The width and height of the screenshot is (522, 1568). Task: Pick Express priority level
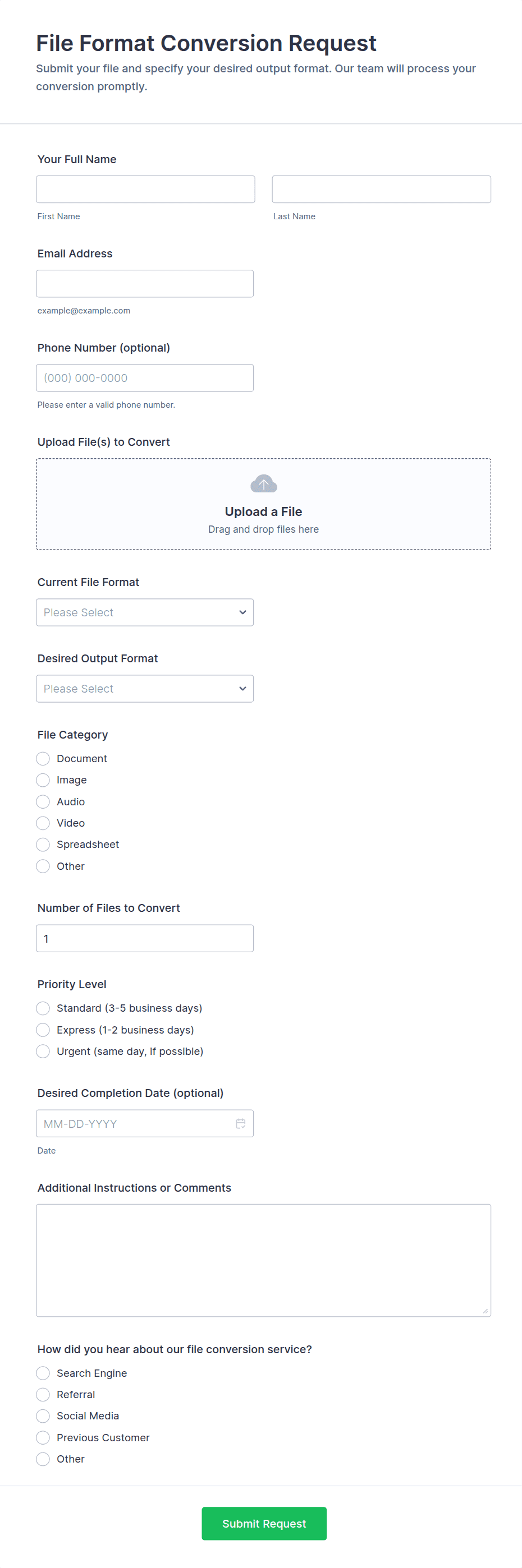[x=43, y=1029]
